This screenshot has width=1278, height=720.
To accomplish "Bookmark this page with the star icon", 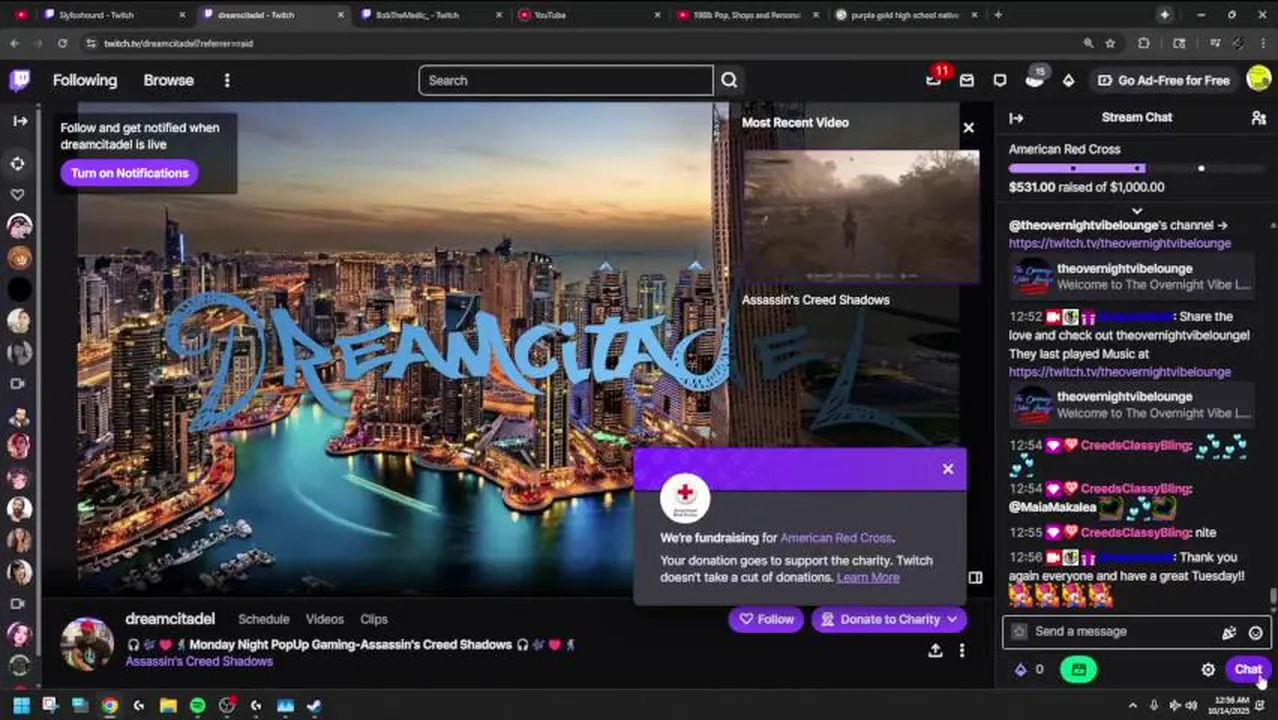I will [1110, 43].
